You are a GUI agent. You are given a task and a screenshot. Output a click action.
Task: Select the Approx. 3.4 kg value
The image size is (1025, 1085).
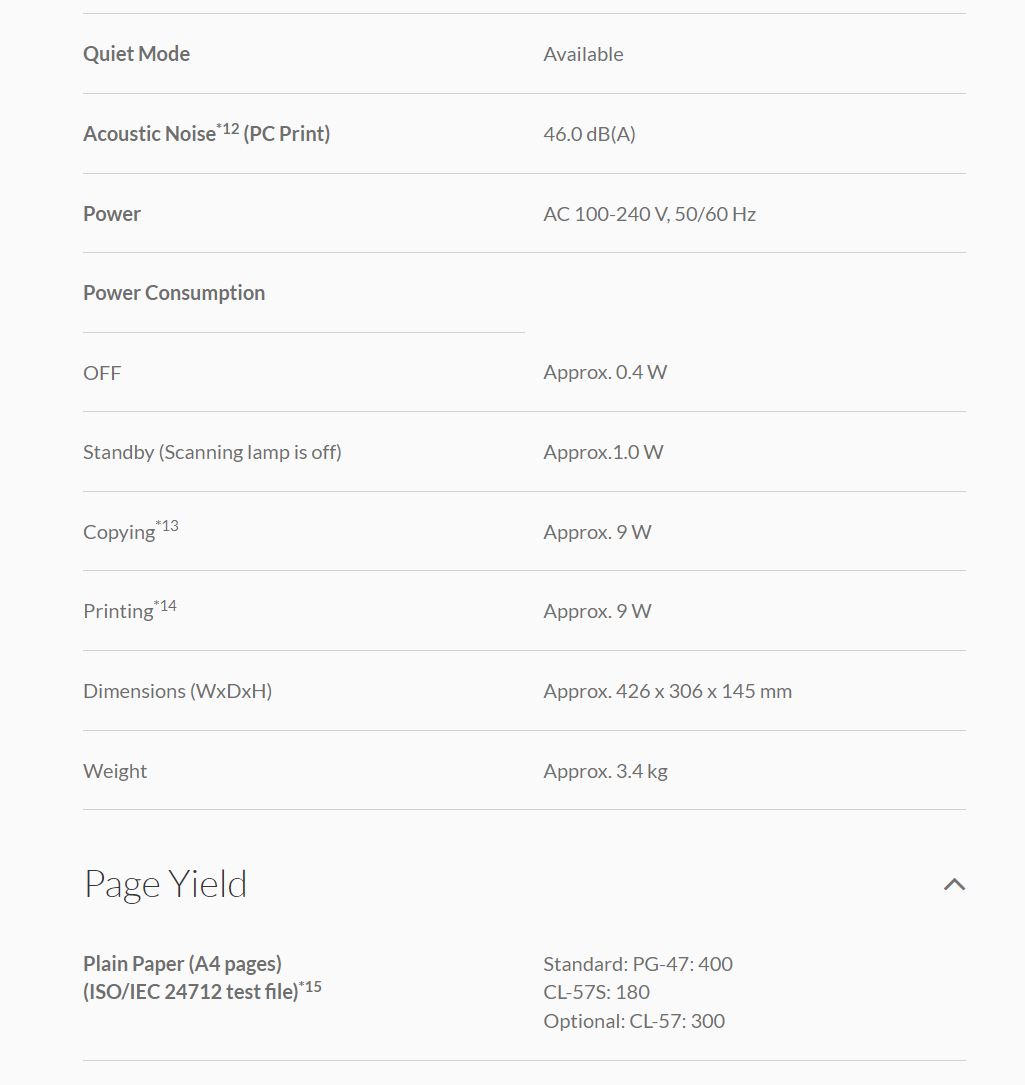pos(605,771)
